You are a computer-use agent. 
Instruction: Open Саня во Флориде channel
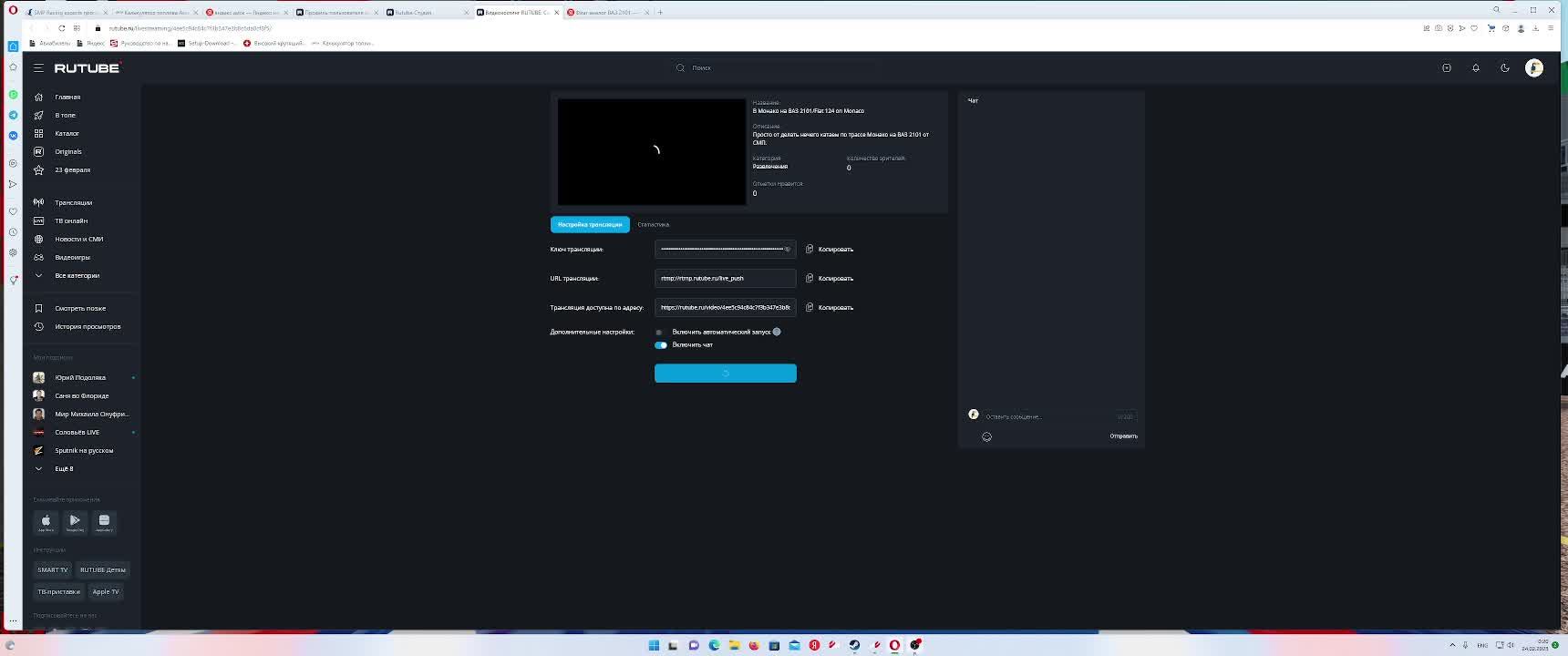(81, 395)
